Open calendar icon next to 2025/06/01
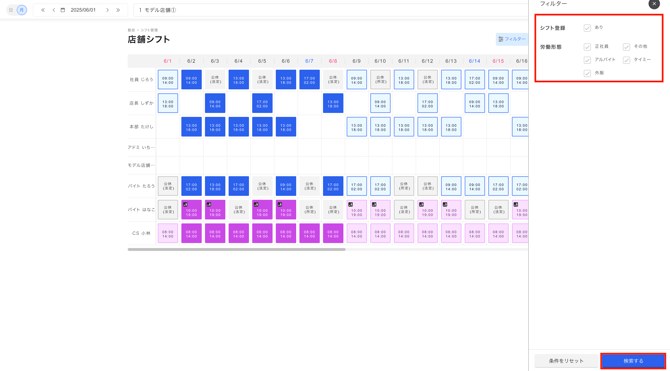This screenshot has width=670, height=371. tap(63, 10)
